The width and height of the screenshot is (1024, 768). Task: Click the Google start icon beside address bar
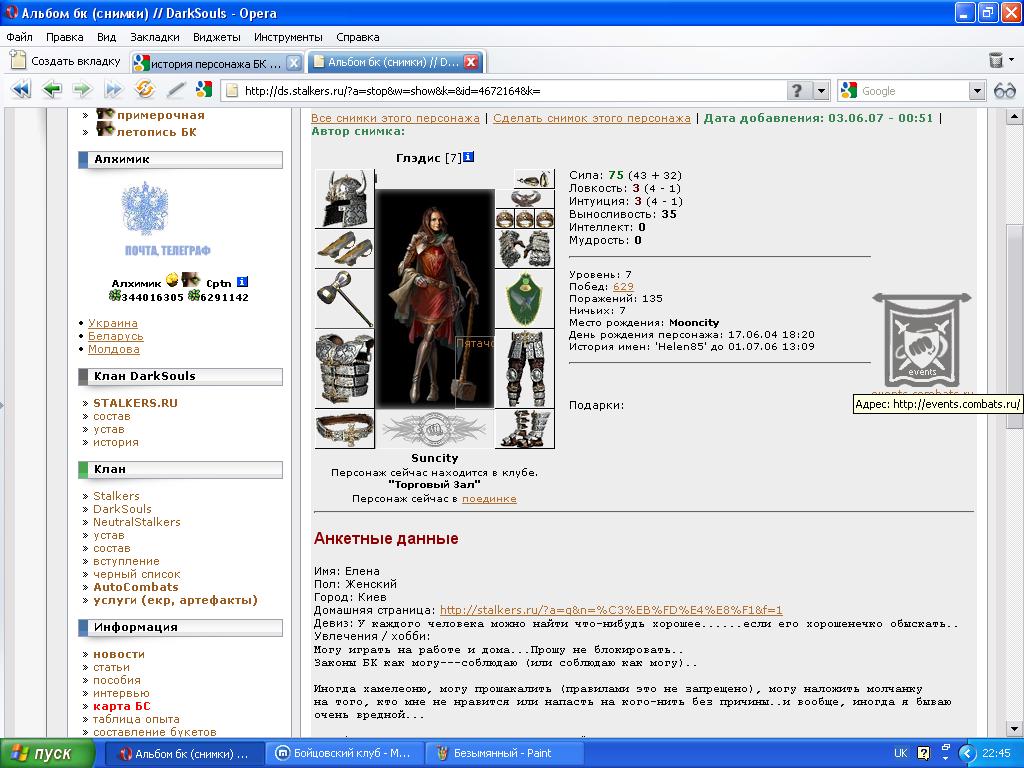tap(204, 89)
